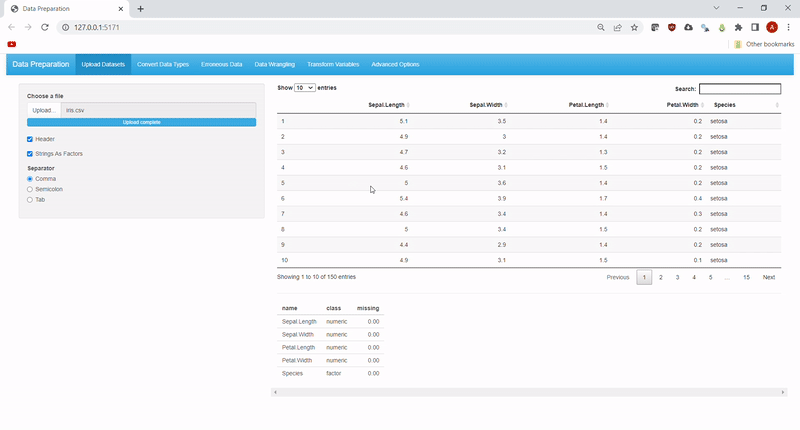Focus the table Search field
Screen dimensions: 800x430
pos(740,89)
